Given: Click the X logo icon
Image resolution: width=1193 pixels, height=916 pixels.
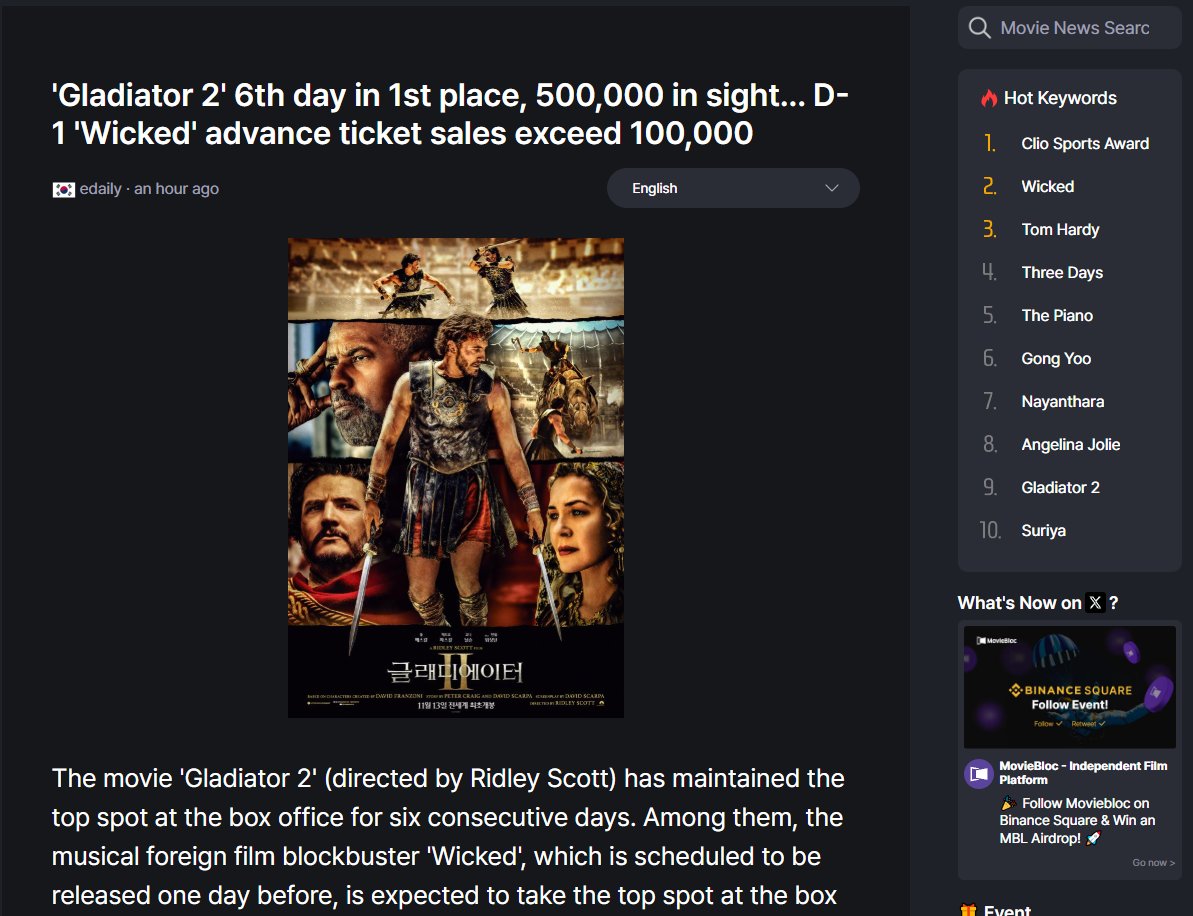Looking at the screenshot, I should (1095, 603).
